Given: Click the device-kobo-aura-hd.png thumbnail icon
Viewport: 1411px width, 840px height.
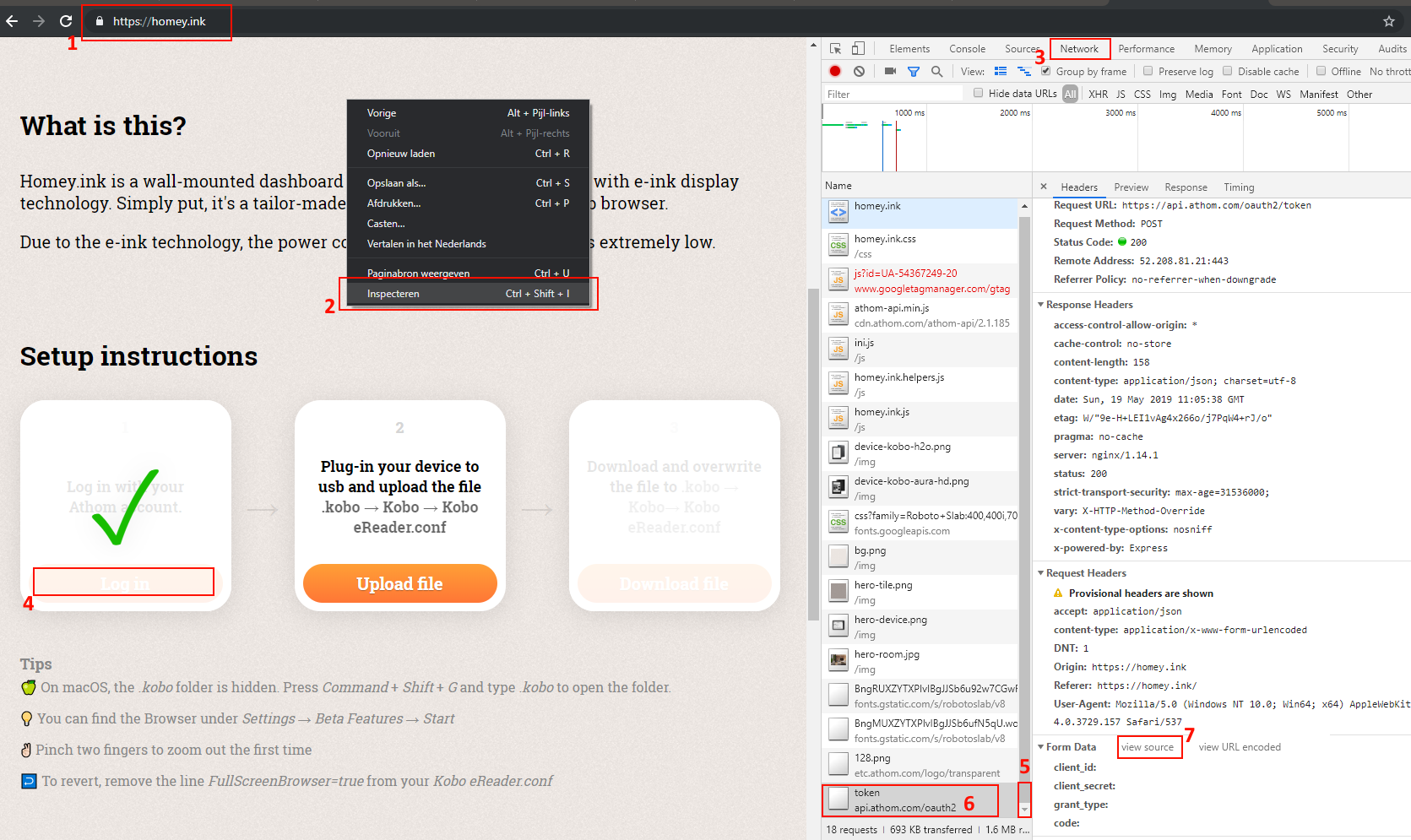Looking at the screenshot, I should 838,488.
